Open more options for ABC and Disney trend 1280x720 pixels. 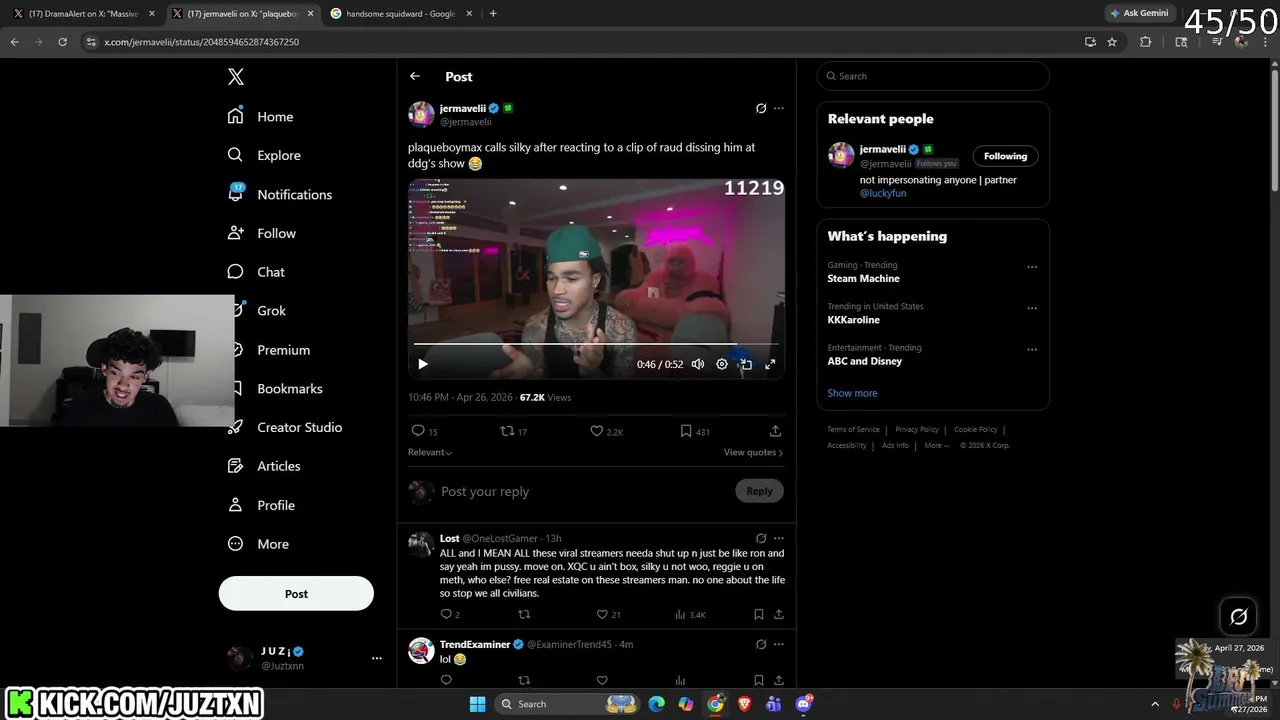coord(1032,349)
